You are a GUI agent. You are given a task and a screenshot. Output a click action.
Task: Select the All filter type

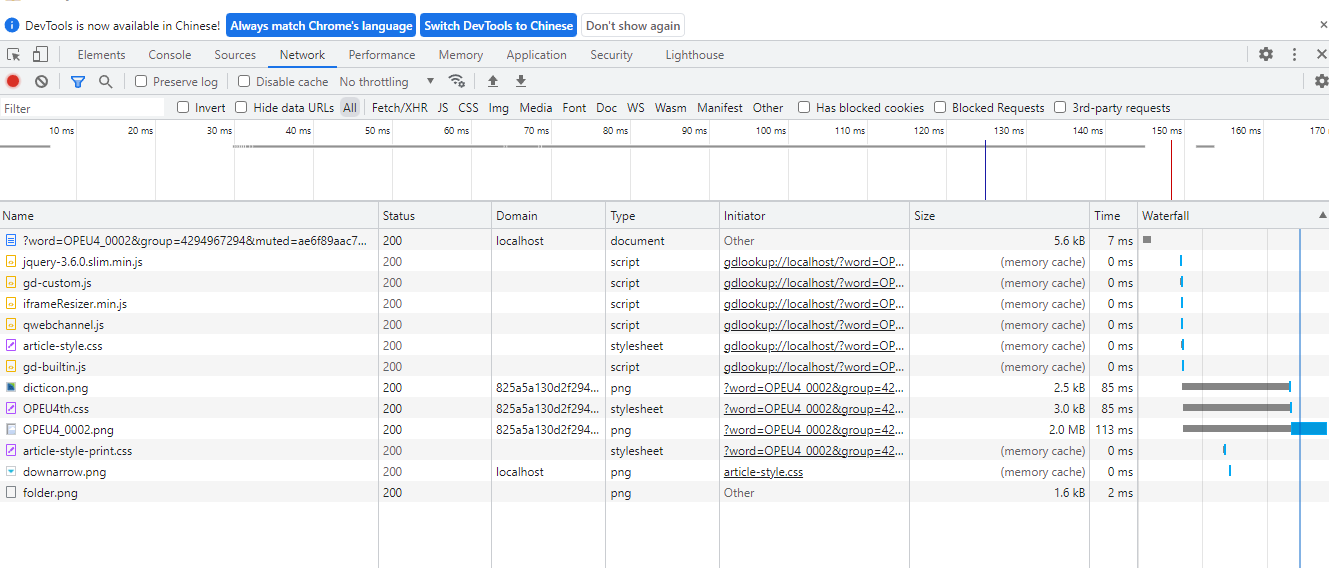(x=349, y=107)
